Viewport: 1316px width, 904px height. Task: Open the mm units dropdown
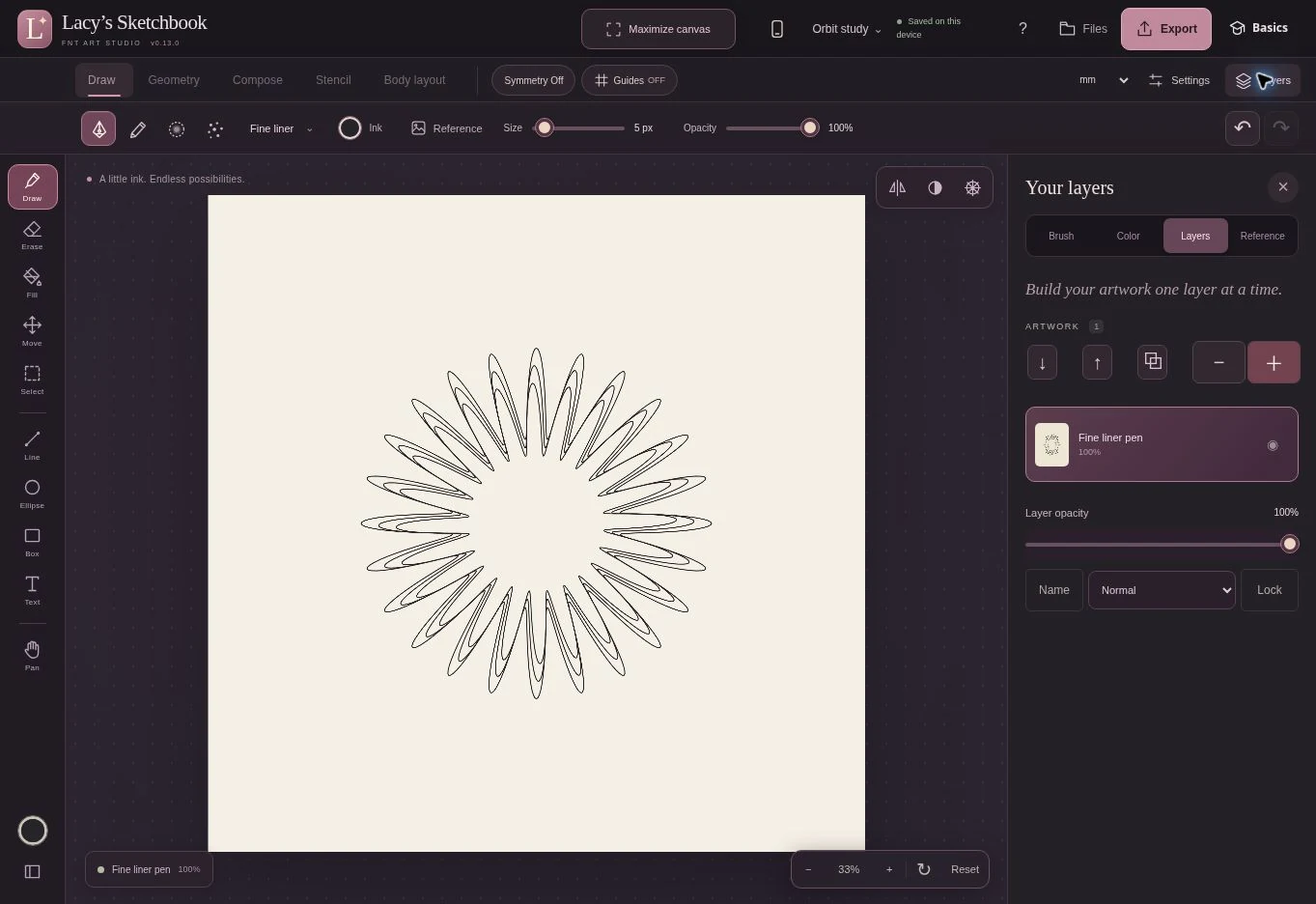(x=1104, y=80)
